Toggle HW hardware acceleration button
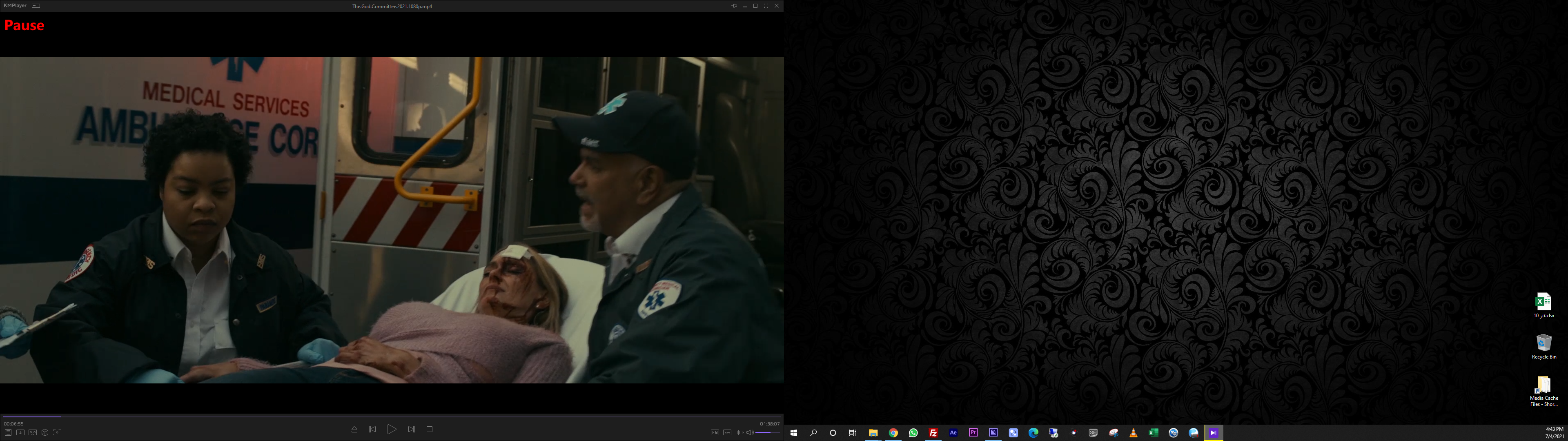This screenshot has width=1568, height=441. point(715,432)
